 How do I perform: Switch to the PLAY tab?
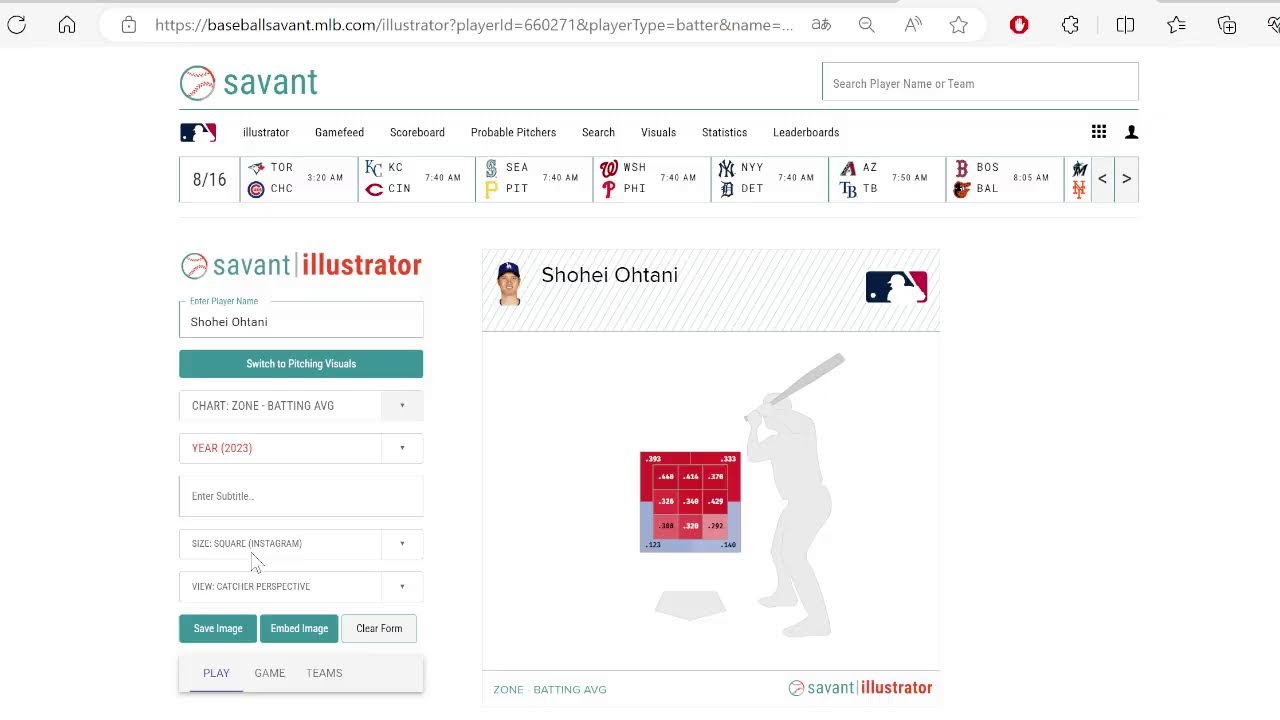(x=216, y=673)
